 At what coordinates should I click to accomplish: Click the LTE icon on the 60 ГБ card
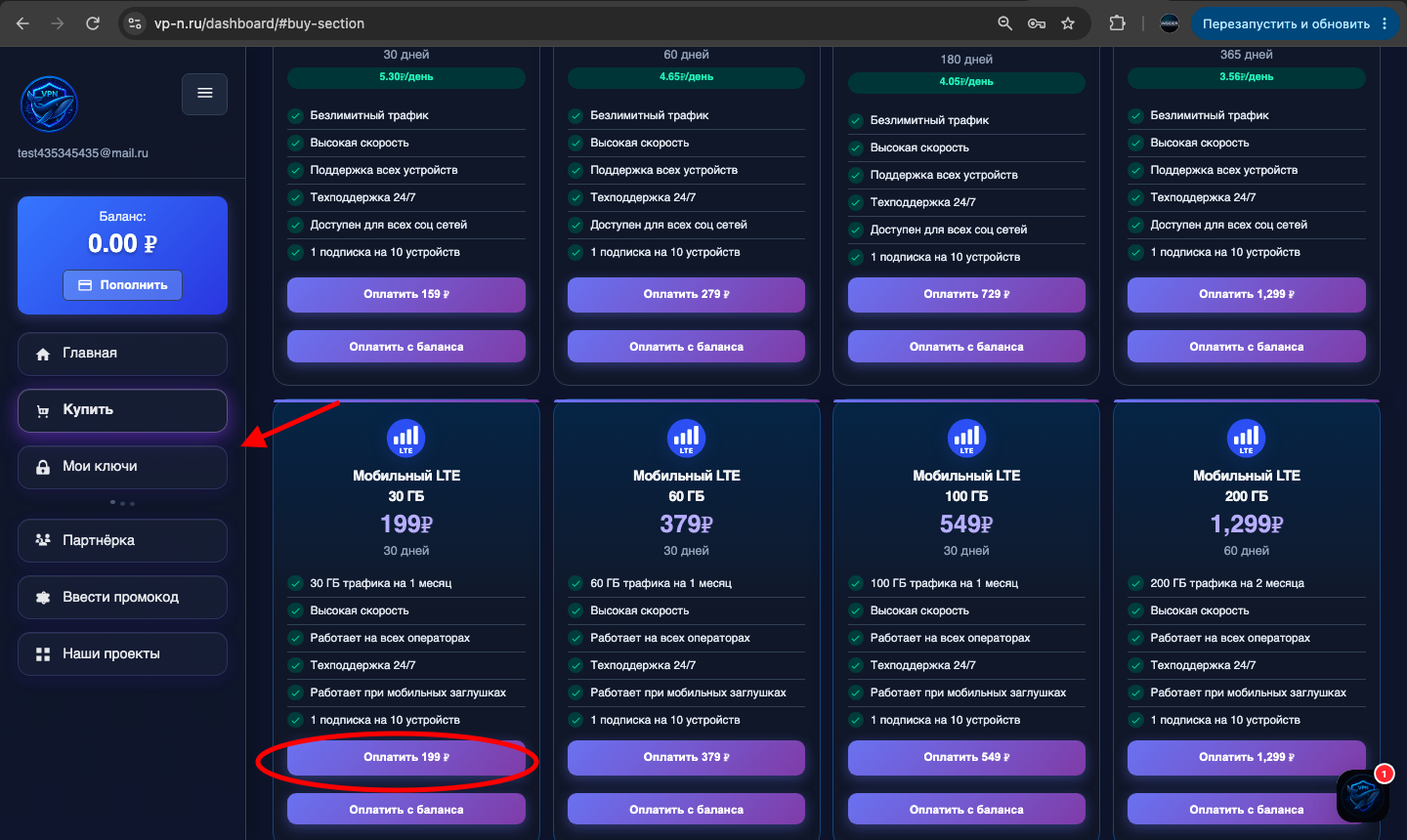687,438
